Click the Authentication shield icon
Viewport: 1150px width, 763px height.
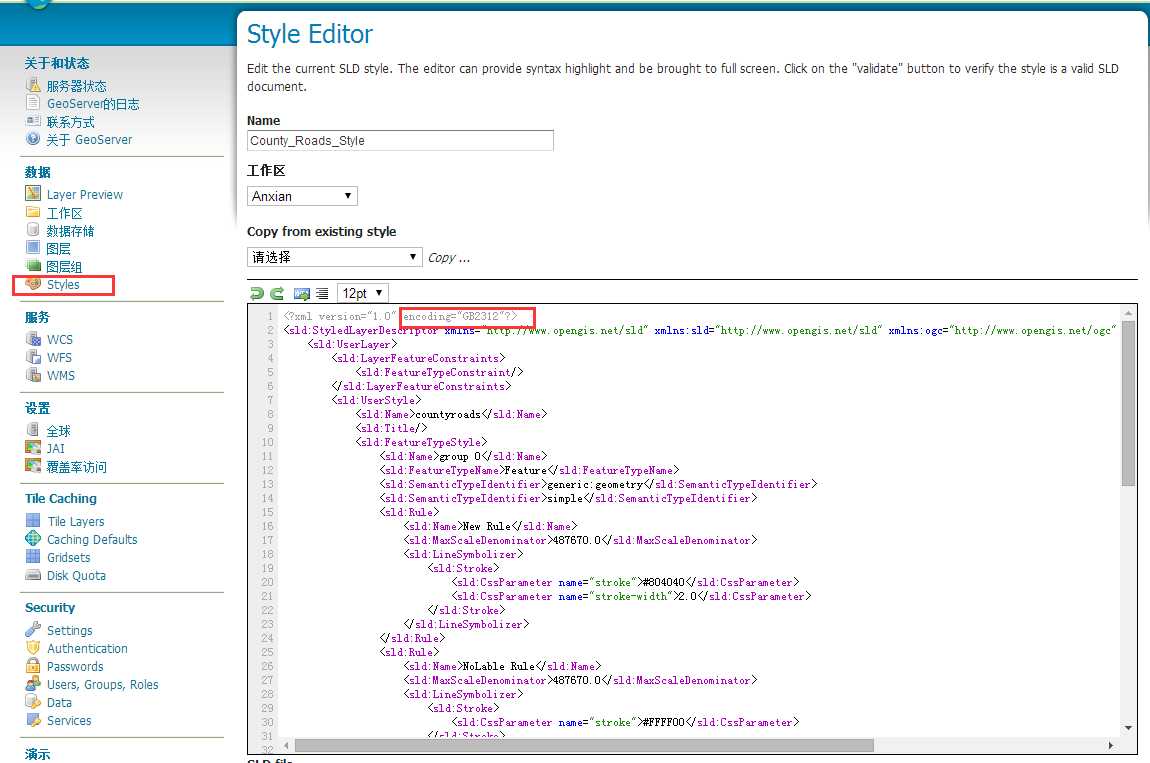(x=33, y=648)
